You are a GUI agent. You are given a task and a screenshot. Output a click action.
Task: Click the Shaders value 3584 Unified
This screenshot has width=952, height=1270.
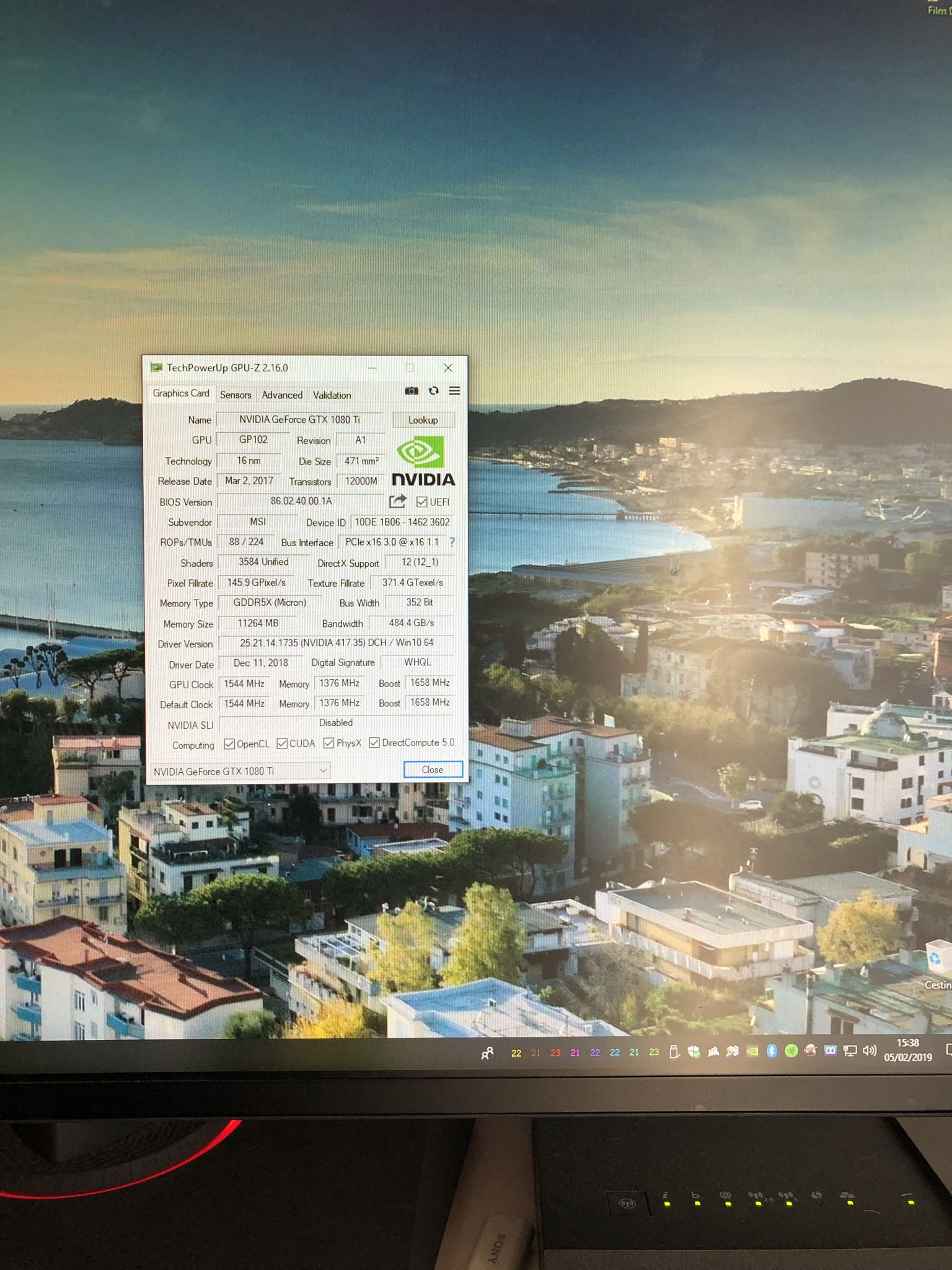pyautogui.click(x=263, y=562)
